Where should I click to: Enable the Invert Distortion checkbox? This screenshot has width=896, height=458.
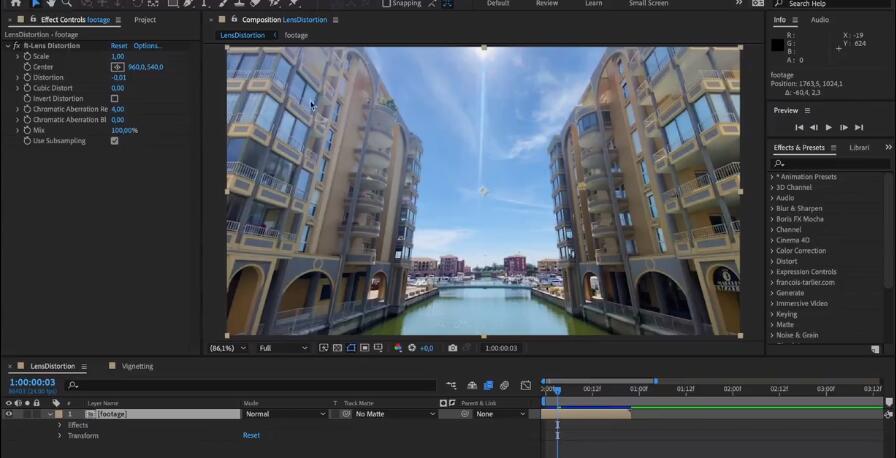coord(114,98)
